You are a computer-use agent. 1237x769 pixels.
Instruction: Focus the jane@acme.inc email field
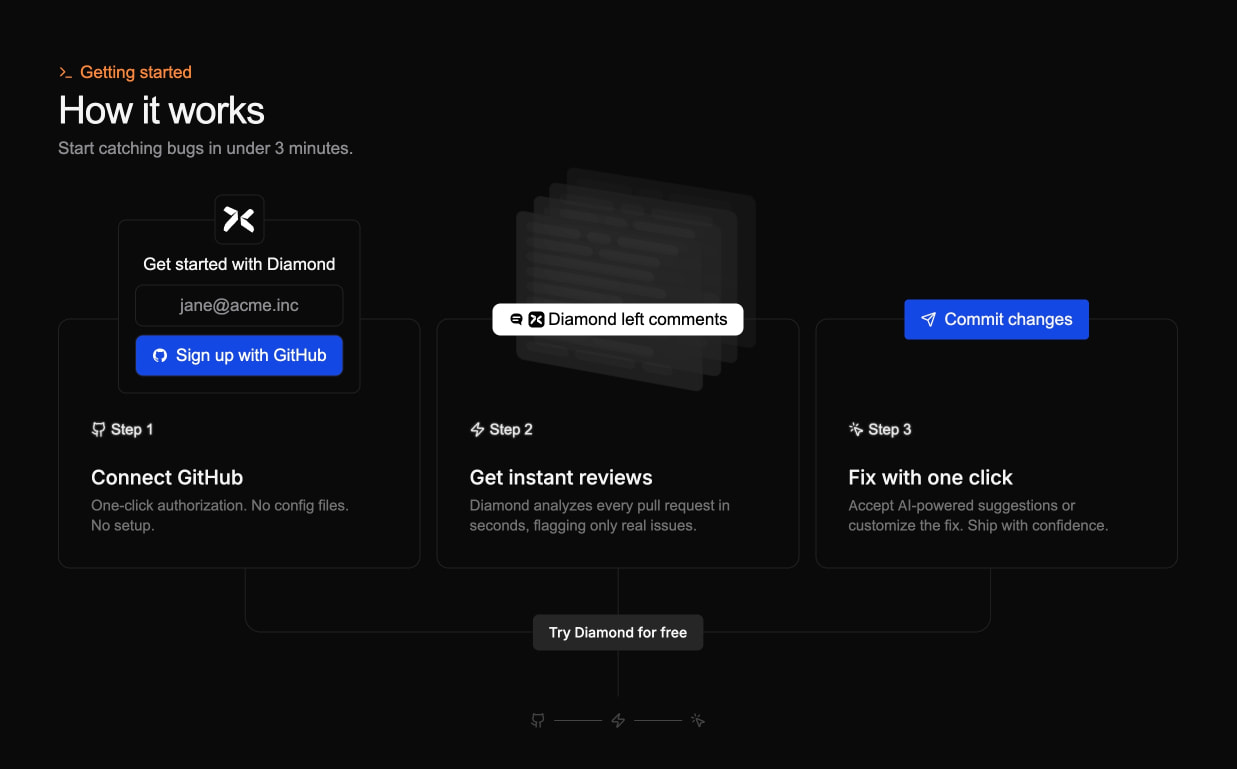point(239,305)
